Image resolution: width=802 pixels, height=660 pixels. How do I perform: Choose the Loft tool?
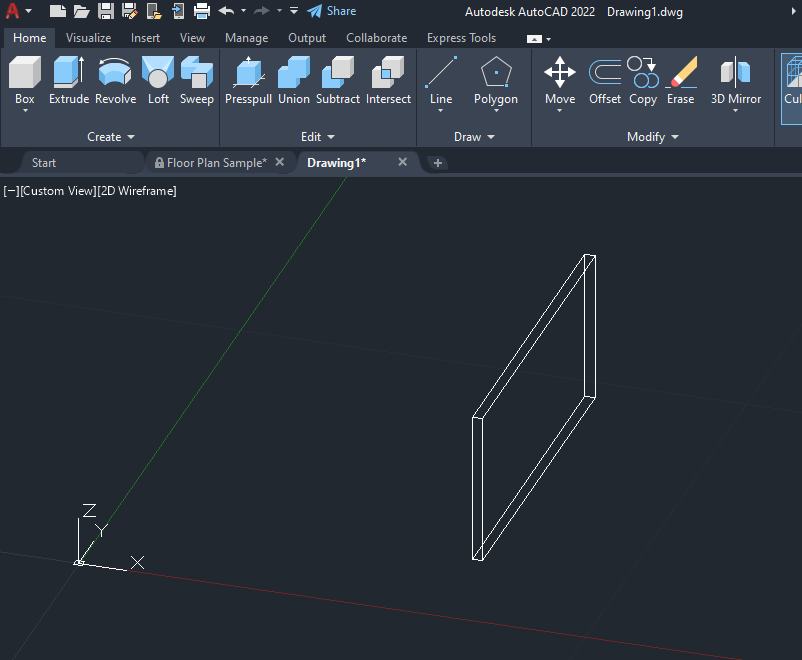click(158, 80)
